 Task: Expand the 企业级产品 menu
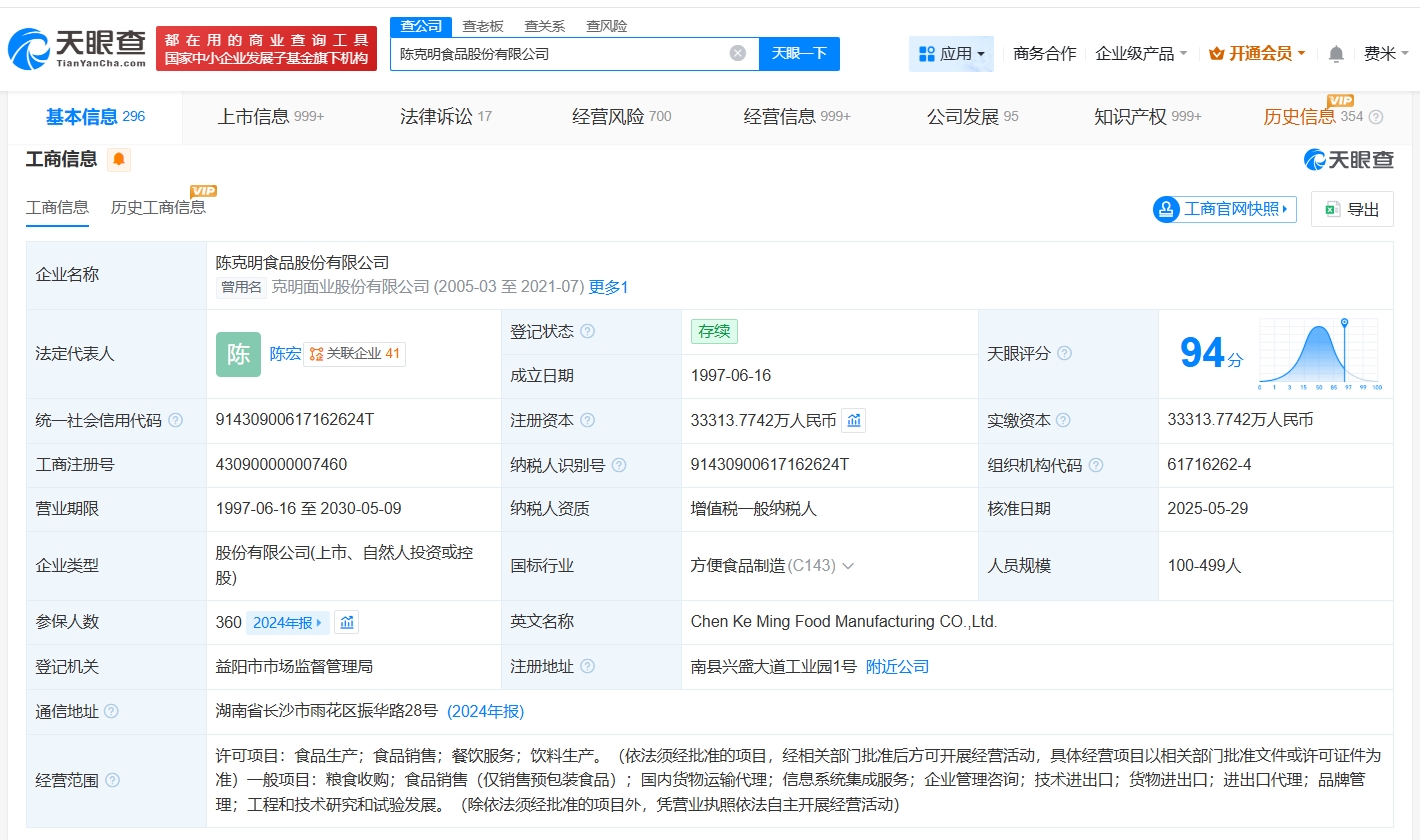tap(1141, 54)
